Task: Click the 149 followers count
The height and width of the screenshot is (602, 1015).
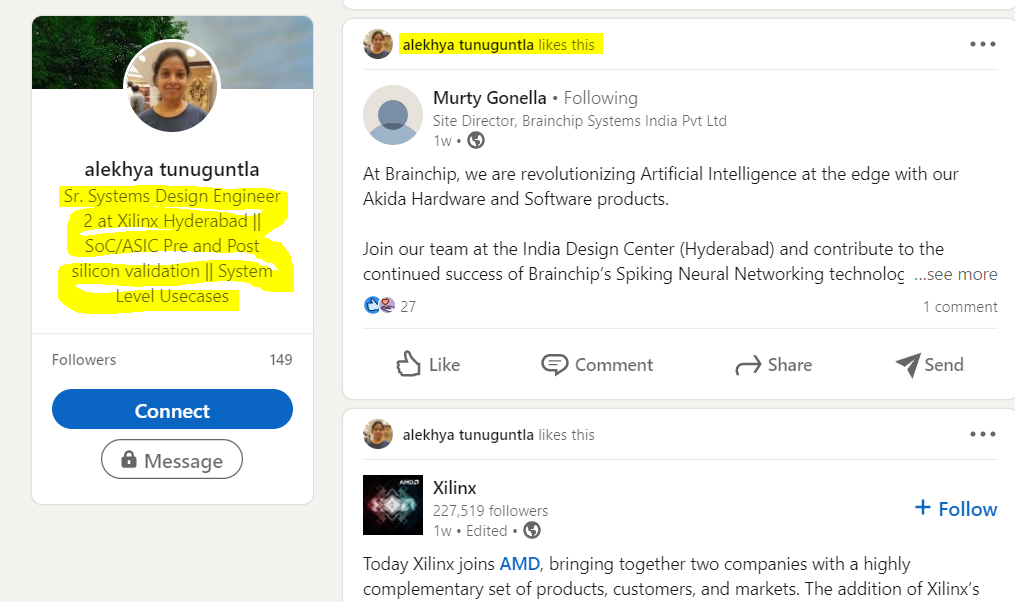Action: (x=281, y=360)
